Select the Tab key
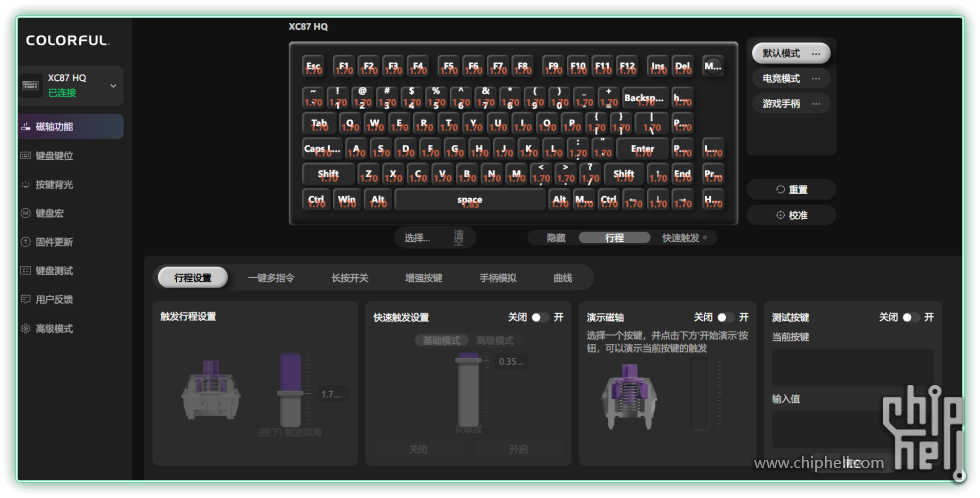Viewport: 980px width, 498px height. click(x=319, y=124)
